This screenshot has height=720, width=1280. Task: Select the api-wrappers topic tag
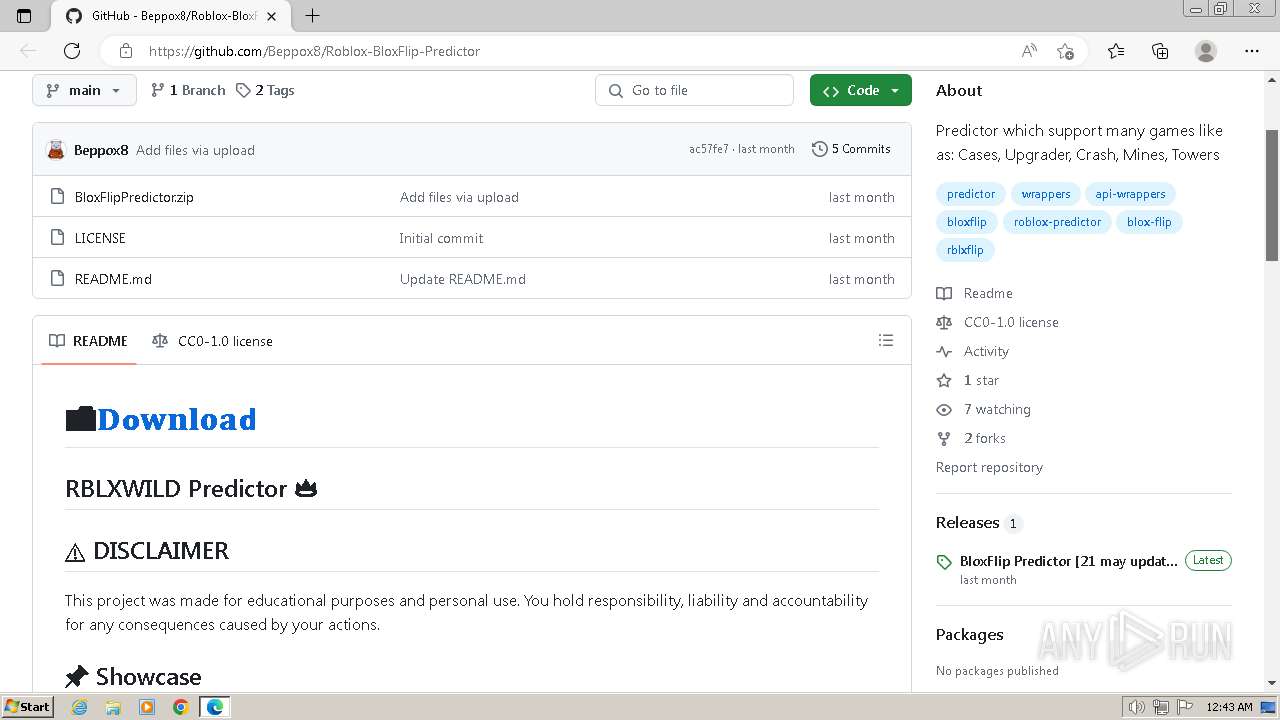[x=1130, y=194]
